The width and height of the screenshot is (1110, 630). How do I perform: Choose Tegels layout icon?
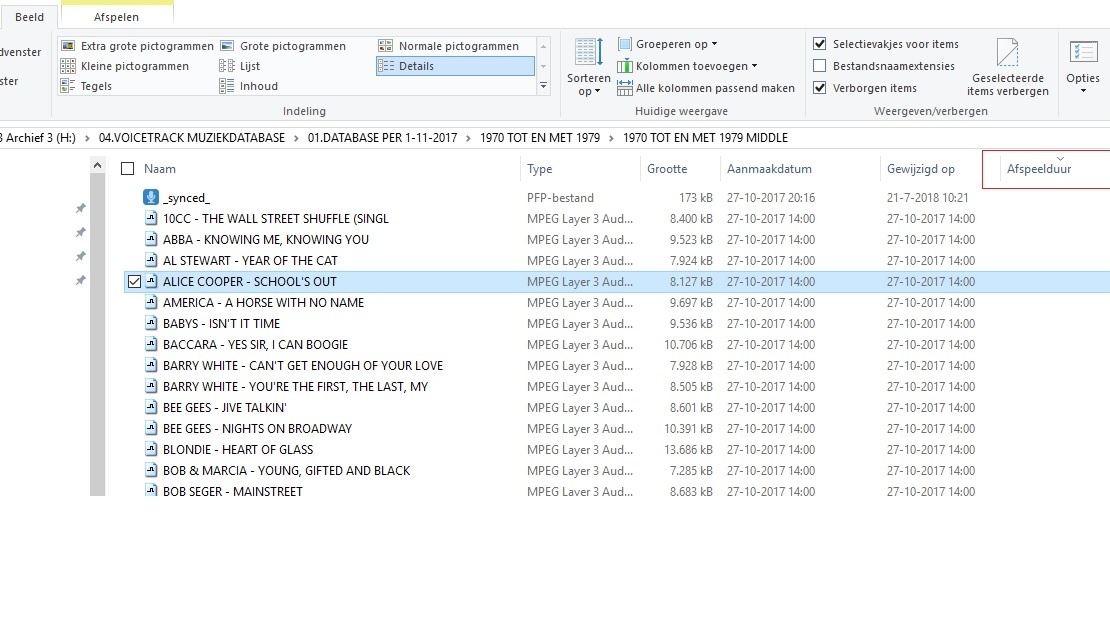point(68,86)
